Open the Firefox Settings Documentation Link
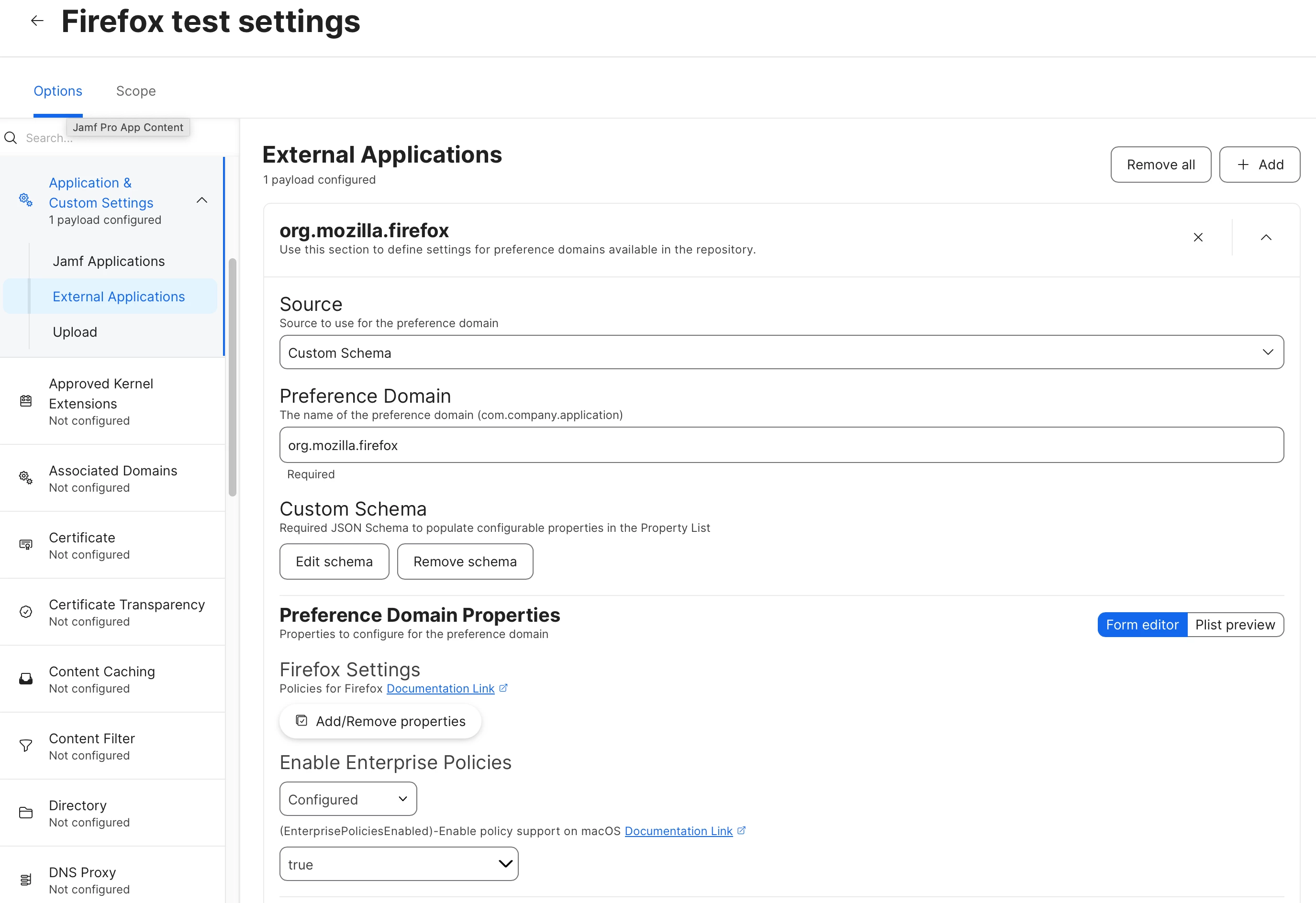1316x903 pixels. (x=441, y=689)
